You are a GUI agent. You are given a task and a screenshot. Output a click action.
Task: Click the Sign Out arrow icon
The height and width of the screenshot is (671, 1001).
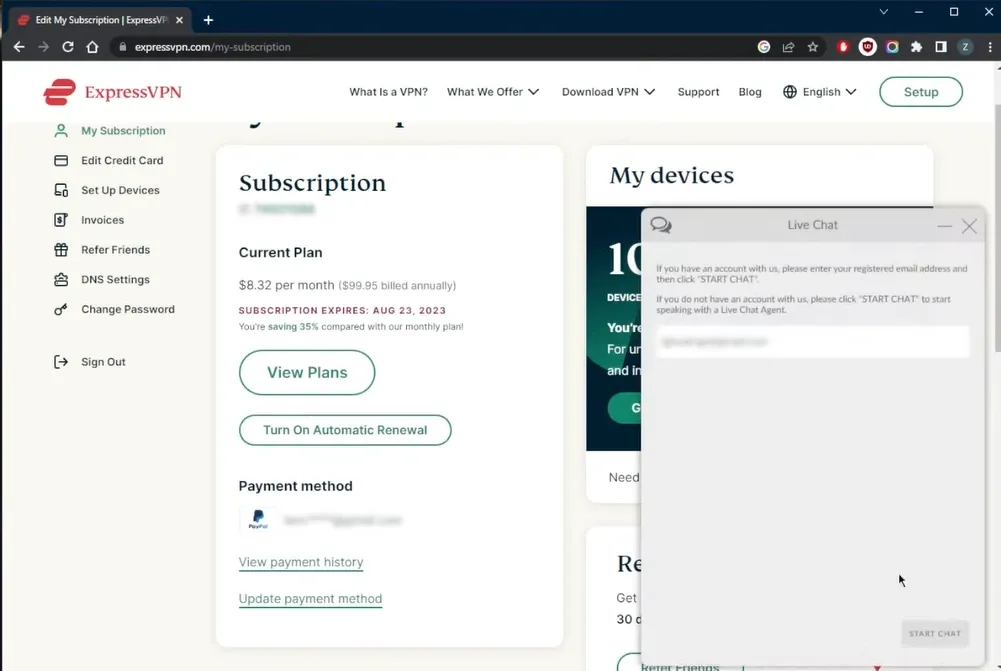tap(61, 362)
